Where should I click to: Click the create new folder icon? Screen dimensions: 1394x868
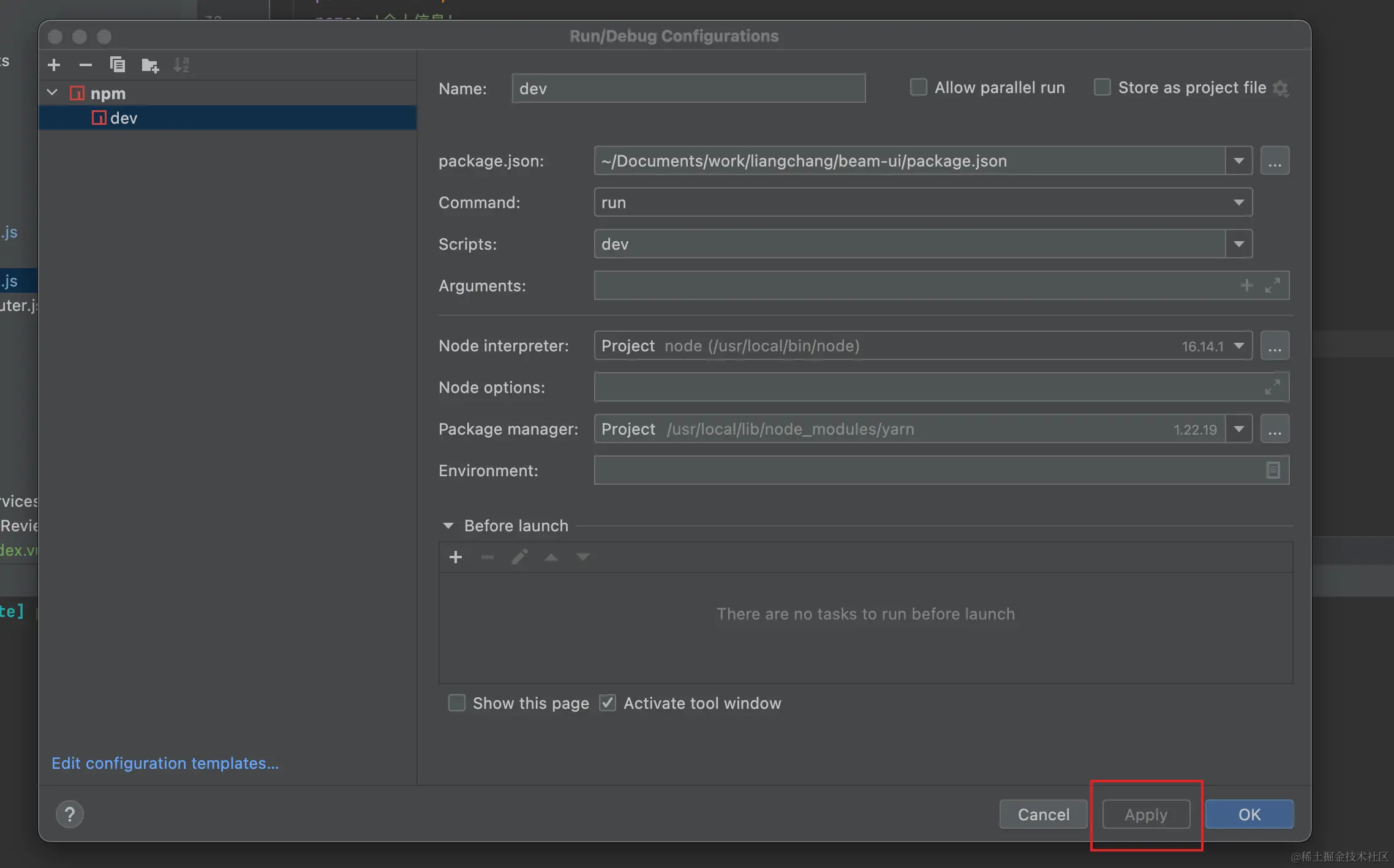pos(150,65)
